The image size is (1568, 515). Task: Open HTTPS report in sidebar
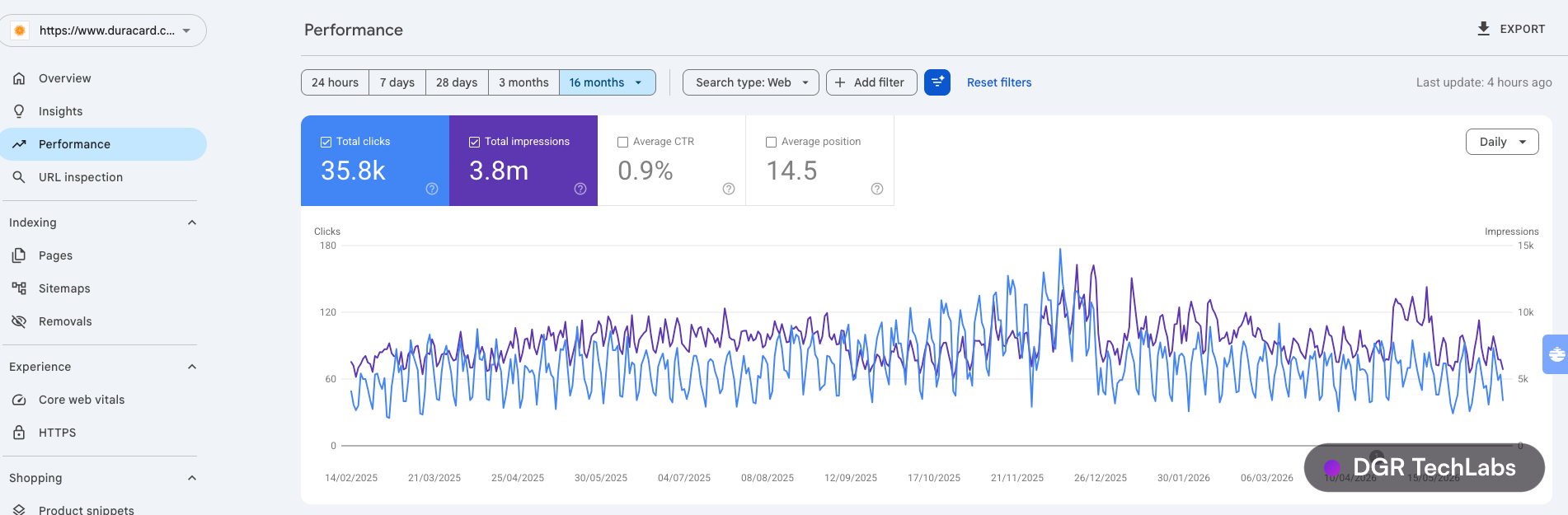[103, 433]
